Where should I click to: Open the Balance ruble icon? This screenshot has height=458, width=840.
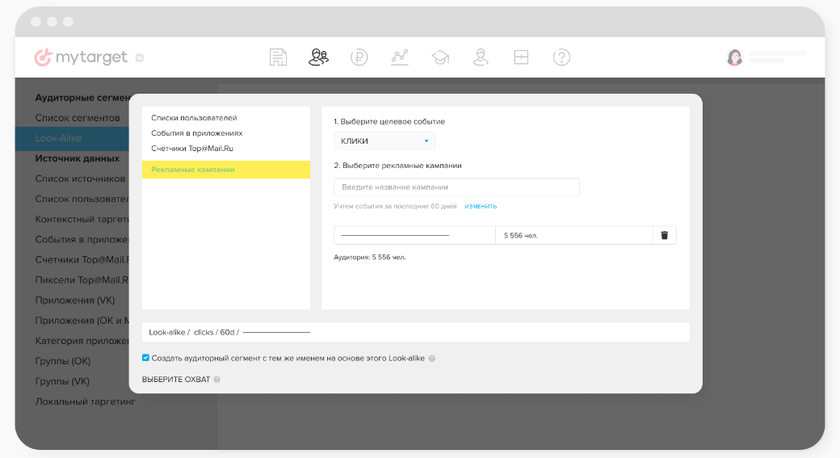tap(359, 58)
